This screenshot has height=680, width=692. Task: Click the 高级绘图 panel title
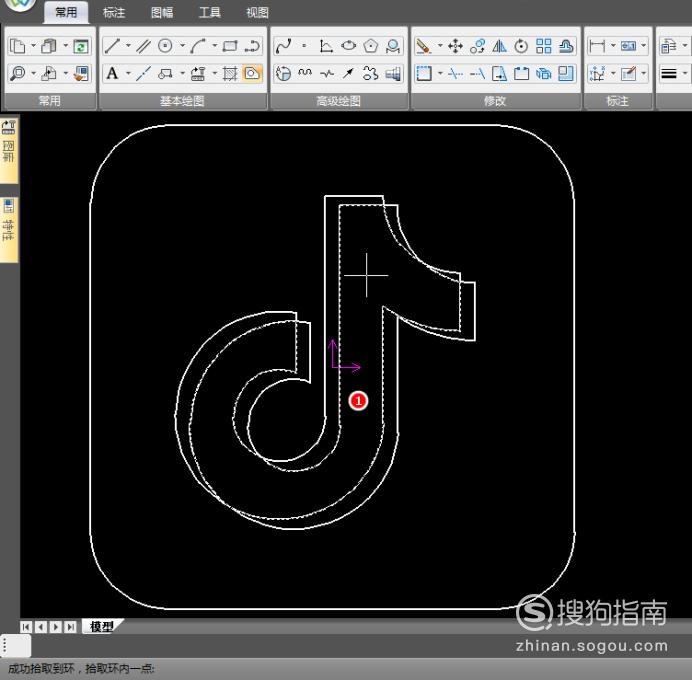[x=338, y=101]
